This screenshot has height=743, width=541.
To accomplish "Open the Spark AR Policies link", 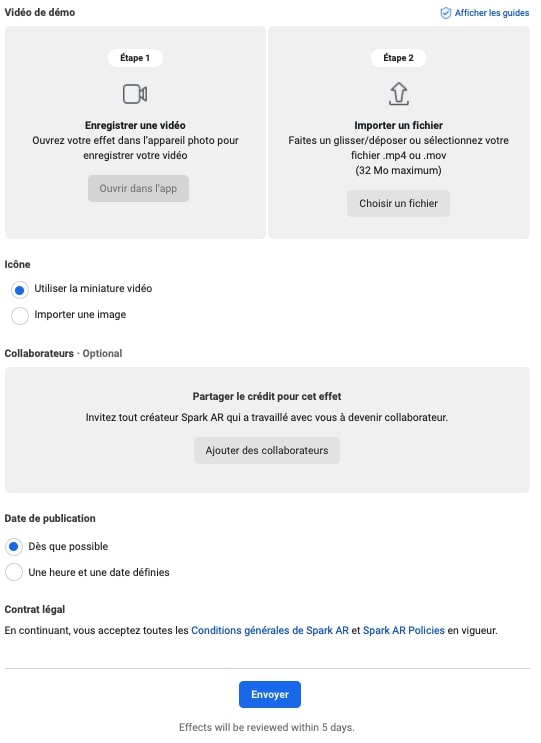I will [x=404, y=630].
